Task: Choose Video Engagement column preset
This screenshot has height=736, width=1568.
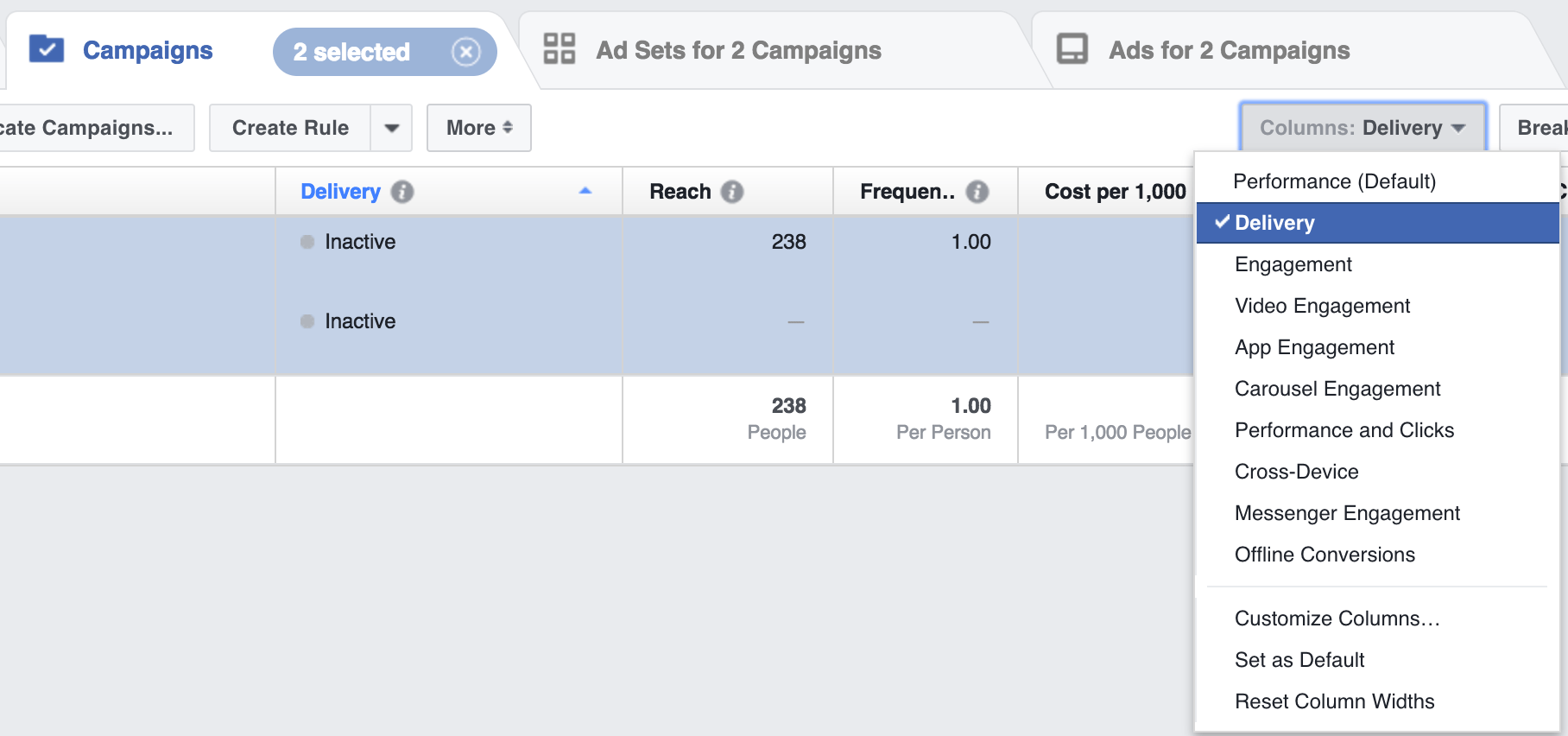Action: click(x=1378, y=306)
